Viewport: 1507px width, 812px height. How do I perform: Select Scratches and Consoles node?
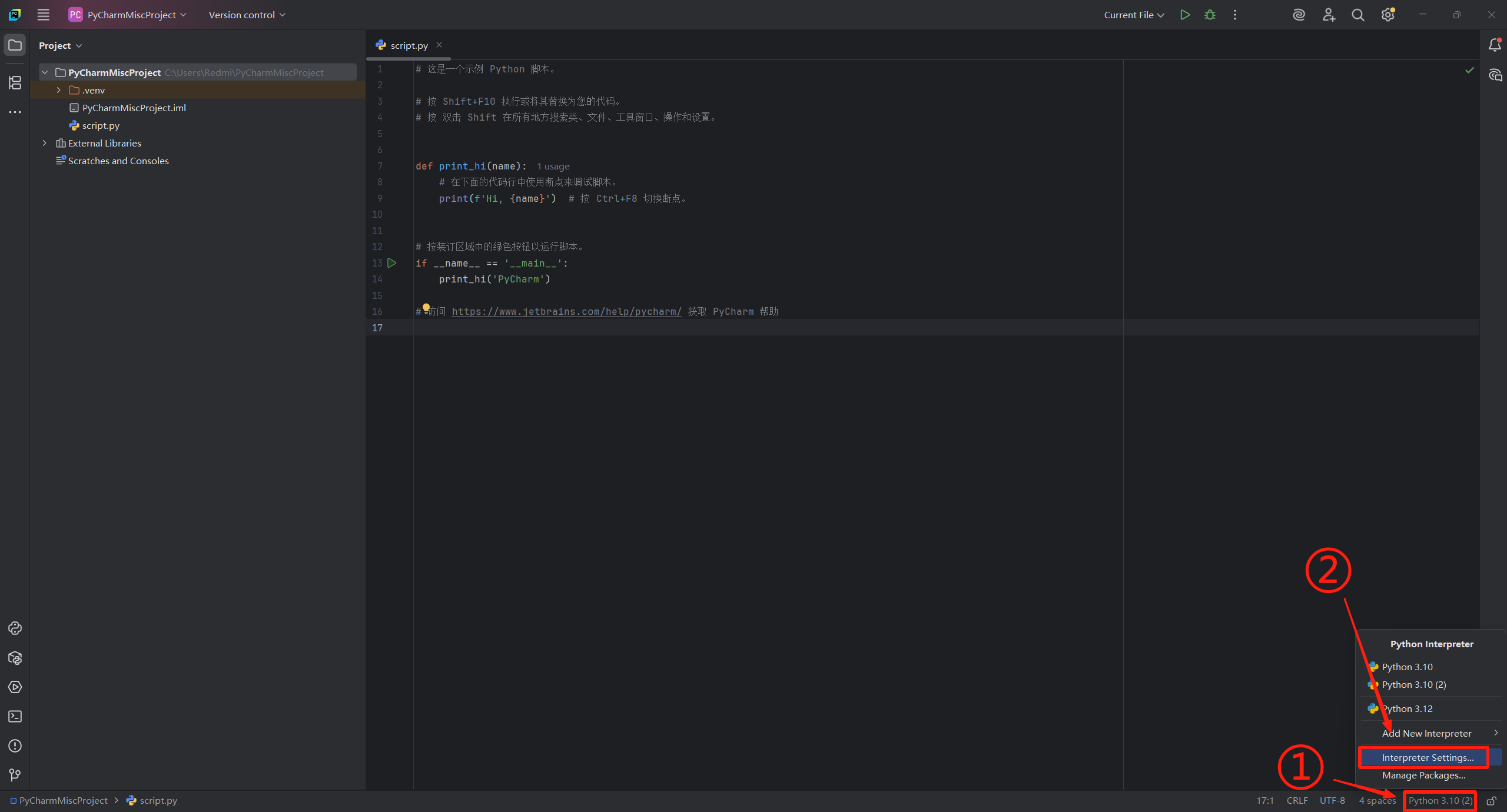118,161
